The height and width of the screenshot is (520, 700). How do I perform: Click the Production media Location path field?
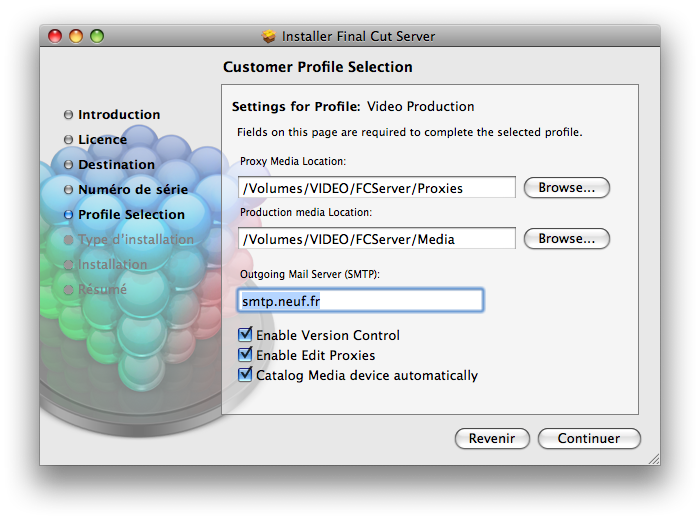point(377,238)
